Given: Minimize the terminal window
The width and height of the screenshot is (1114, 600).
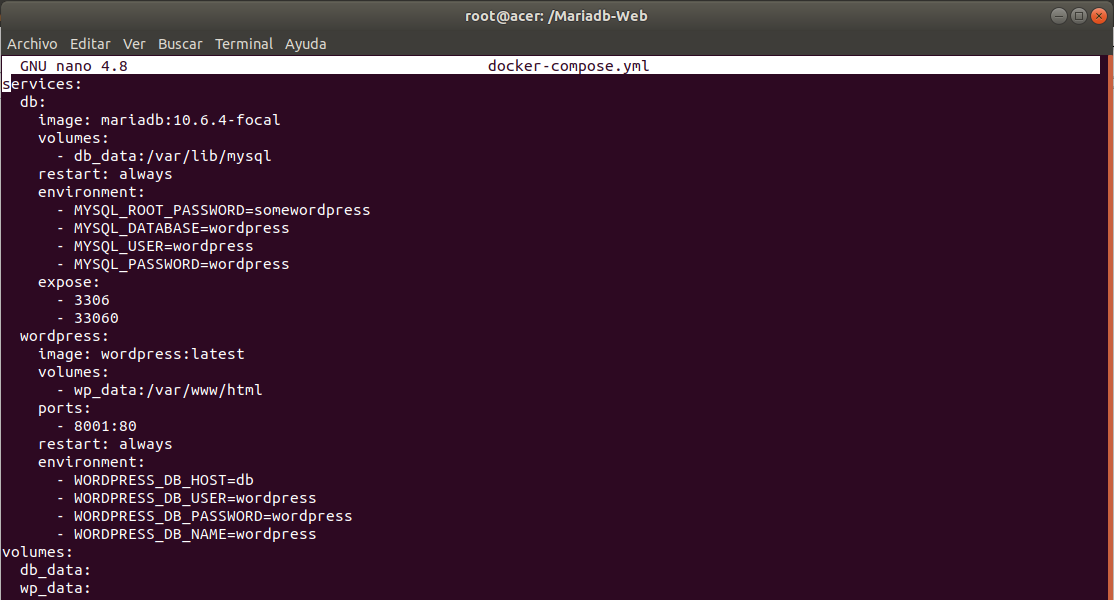Looking at the screenshot, I should click(1059, 16).
